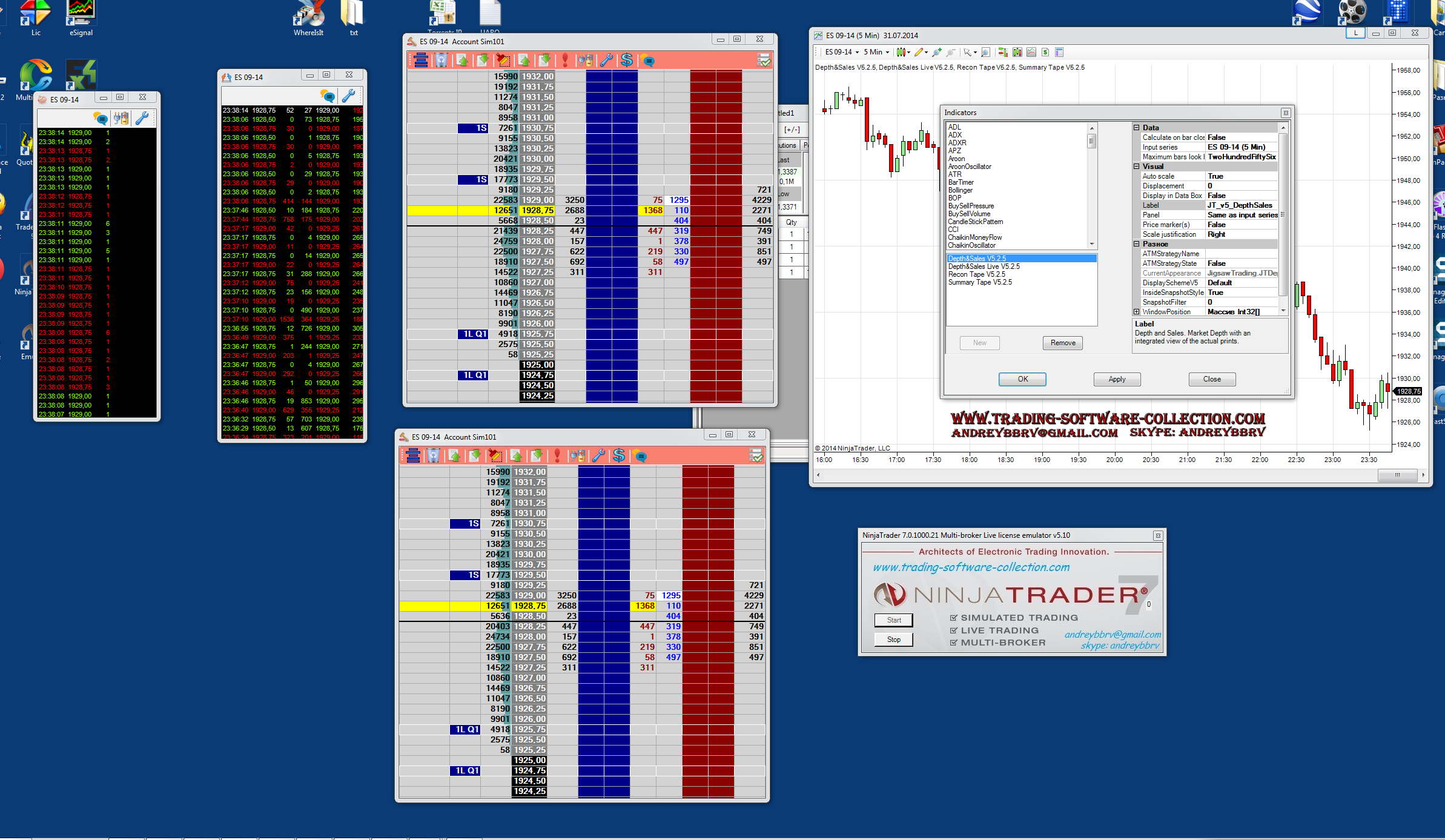
Task: Click the Remove indicator button
Action: (x=1063, y=343)
